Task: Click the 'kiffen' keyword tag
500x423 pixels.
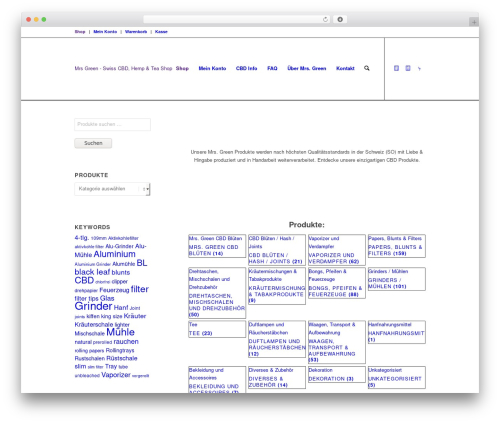Action: (x=93, y=316)
